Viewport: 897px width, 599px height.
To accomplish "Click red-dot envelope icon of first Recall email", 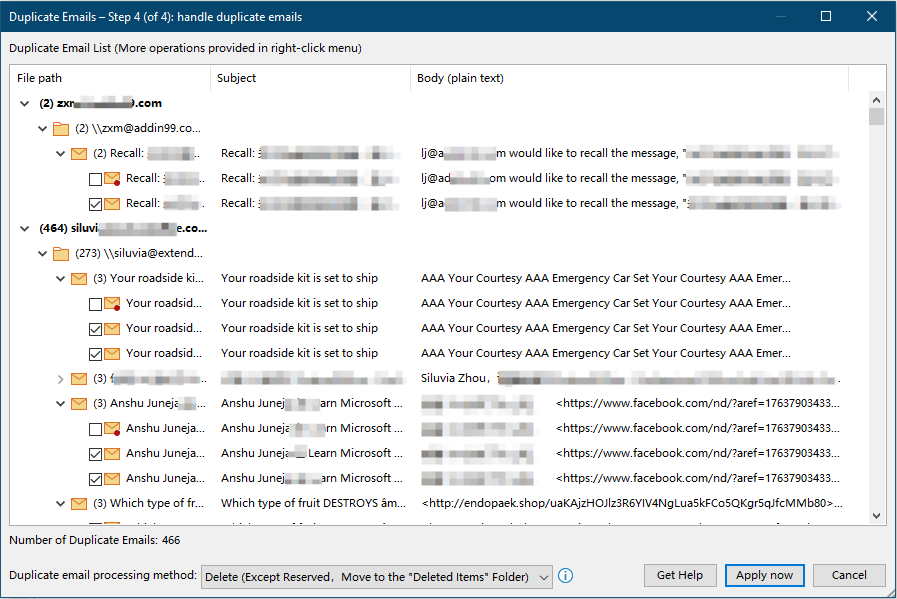I will click(x=113, y=179).
